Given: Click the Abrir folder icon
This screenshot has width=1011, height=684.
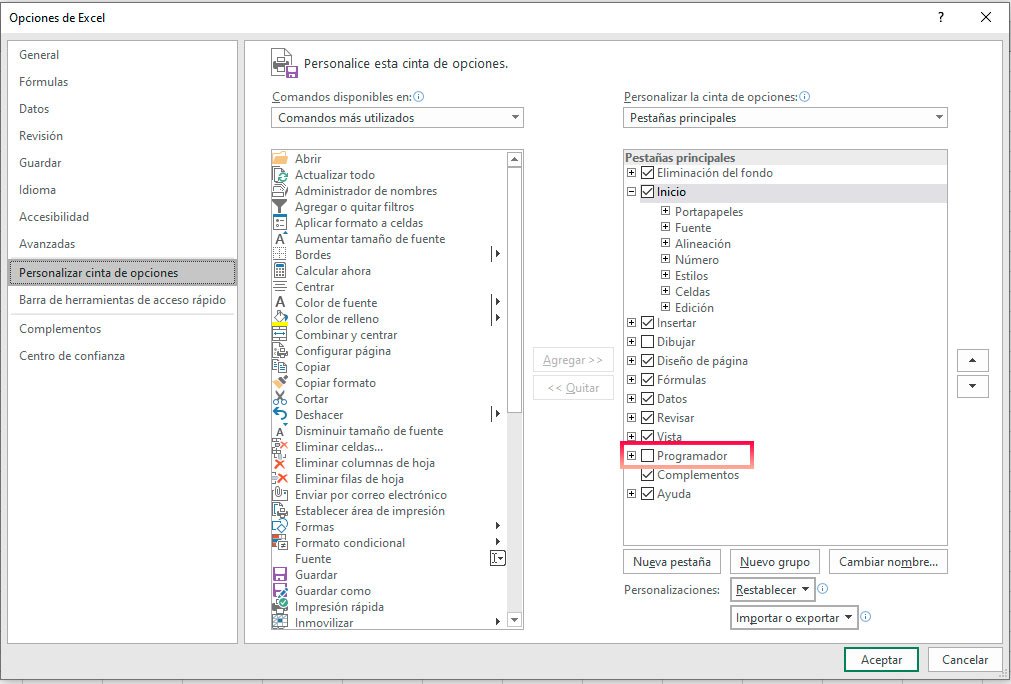Looking at the screenshot, I should pos(280,159).
